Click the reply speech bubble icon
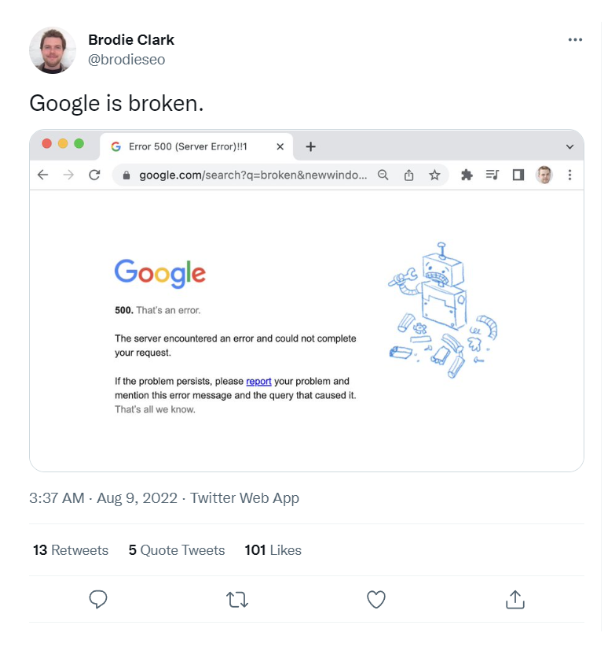The height and width of the screenshot is (650, 614). [98, 599]
